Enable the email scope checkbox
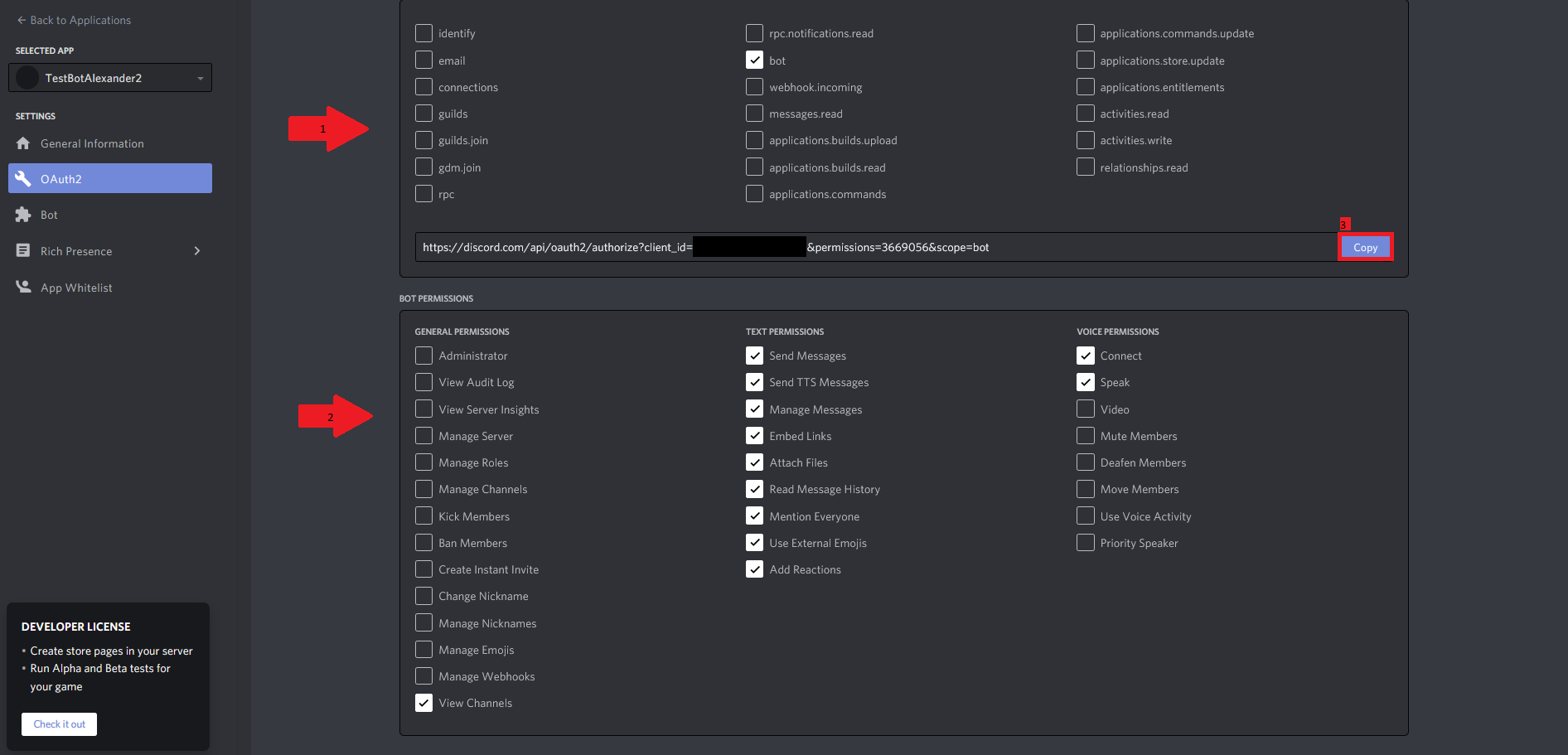Image resolution: width=1568 pixels, height=755 pixels. click(x=423, y=60)
